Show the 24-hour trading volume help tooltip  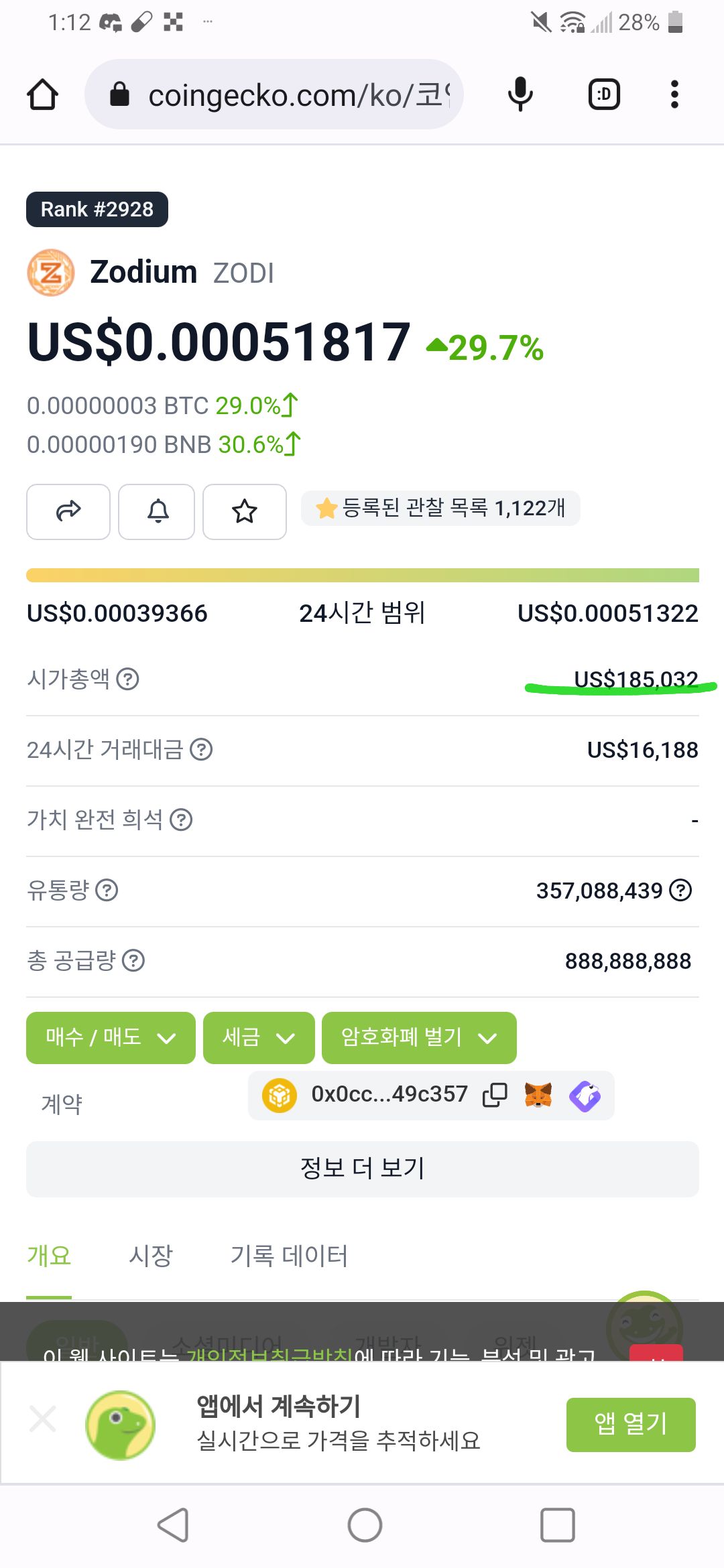[x=201, y=749]
